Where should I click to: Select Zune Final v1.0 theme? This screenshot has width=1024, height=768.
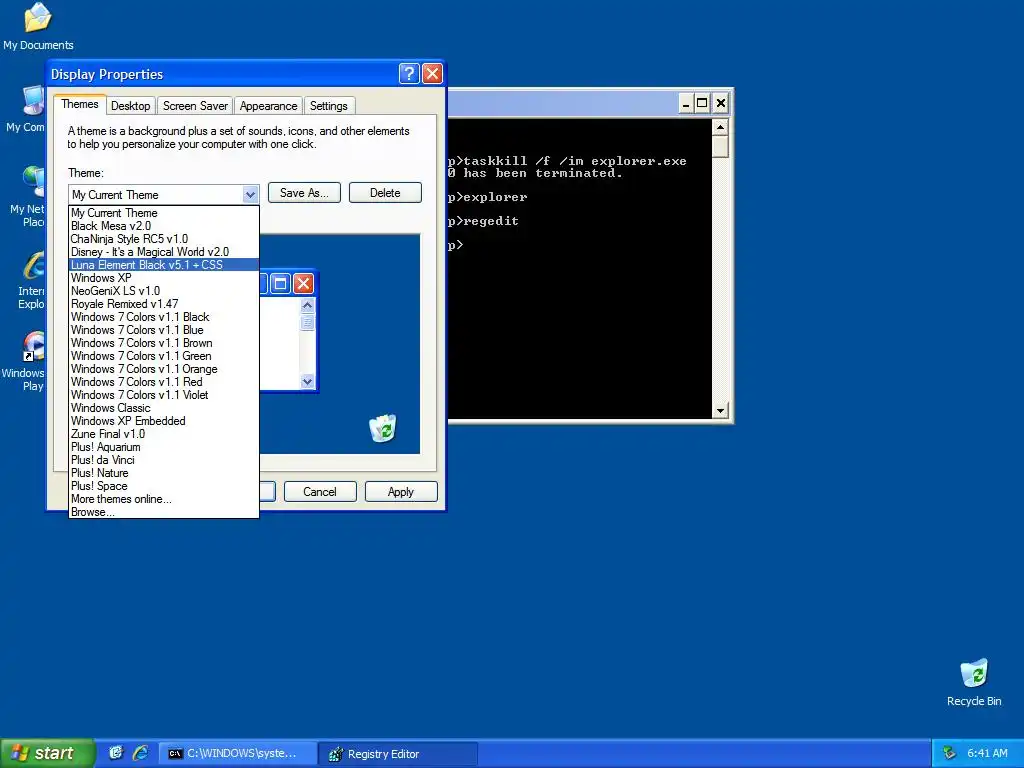tap(164, 434)
